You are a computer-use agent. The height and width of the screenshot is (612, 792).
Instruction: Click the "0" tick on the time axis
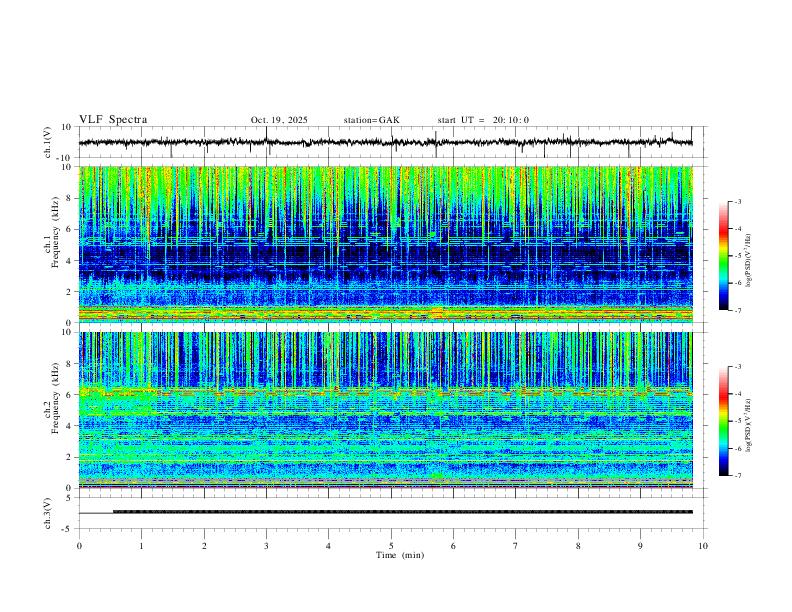click(79, 546)
